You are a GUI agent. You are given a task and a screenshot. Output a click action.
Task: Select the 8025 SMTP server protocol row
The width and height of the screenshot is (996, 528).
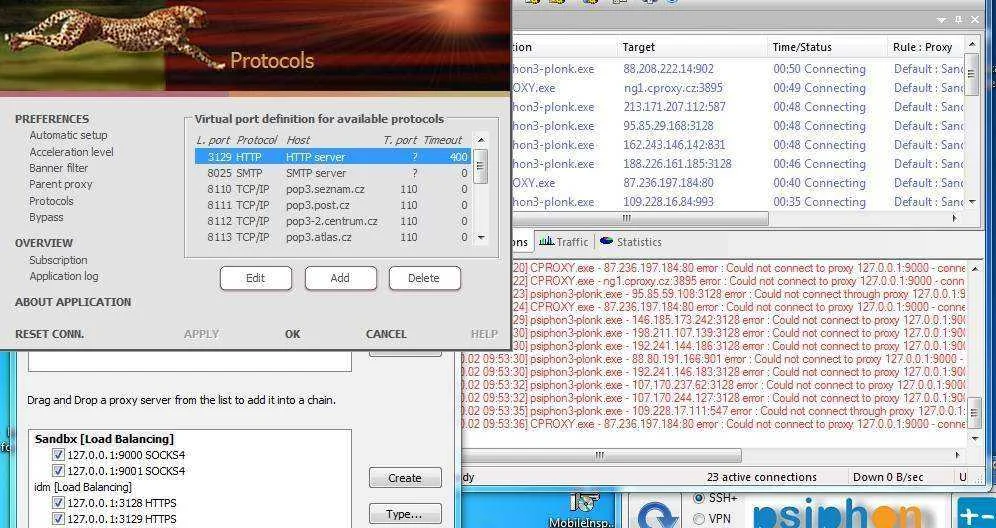[x=333, y=173]
